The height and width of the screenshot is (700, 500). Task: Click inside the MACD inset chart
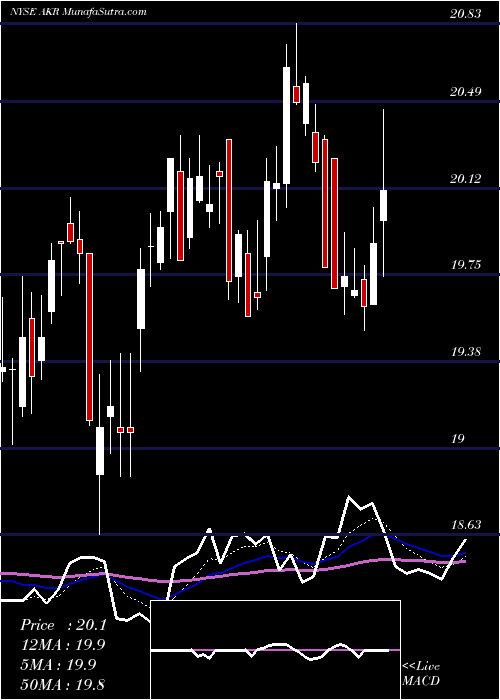pos(276,650)
